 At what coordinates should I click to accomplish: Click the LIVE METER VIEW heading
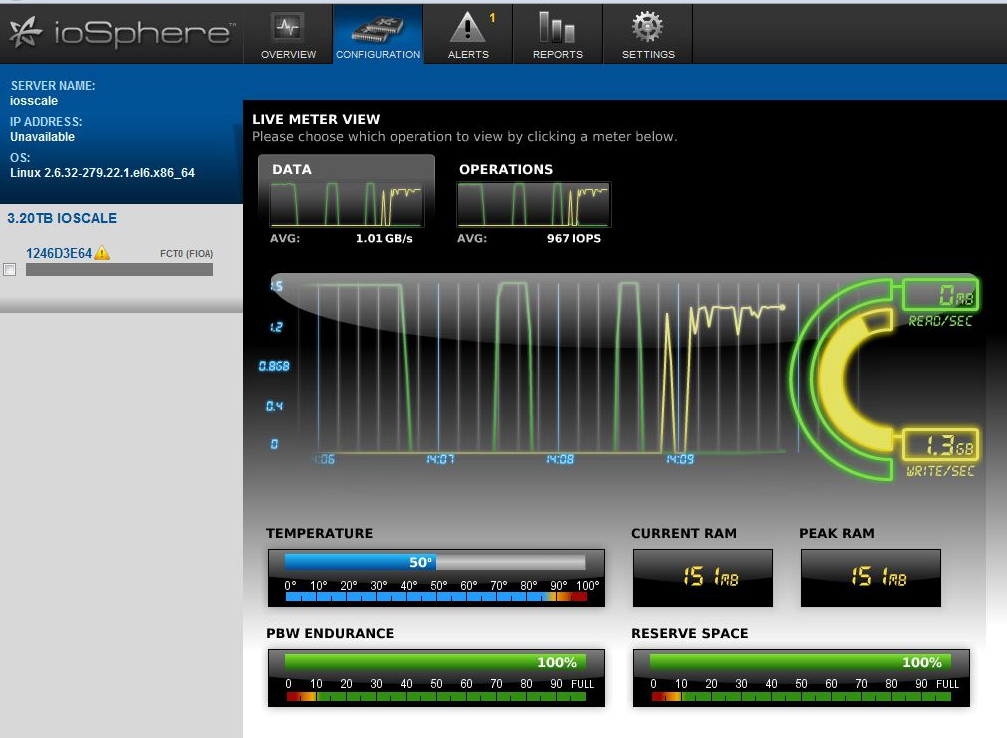pyautogui.click(x=316, y=119)
